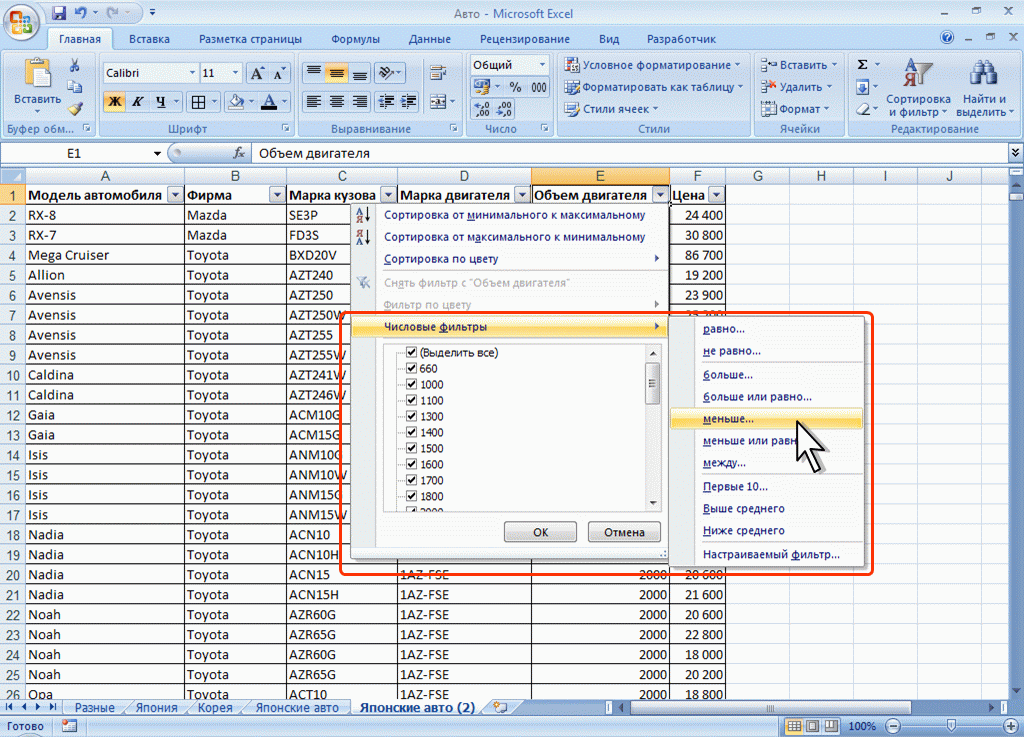Screen dimensions: 1024x737
Task: Save the workbook via Quick Access
Action: (x=59, y=12)
